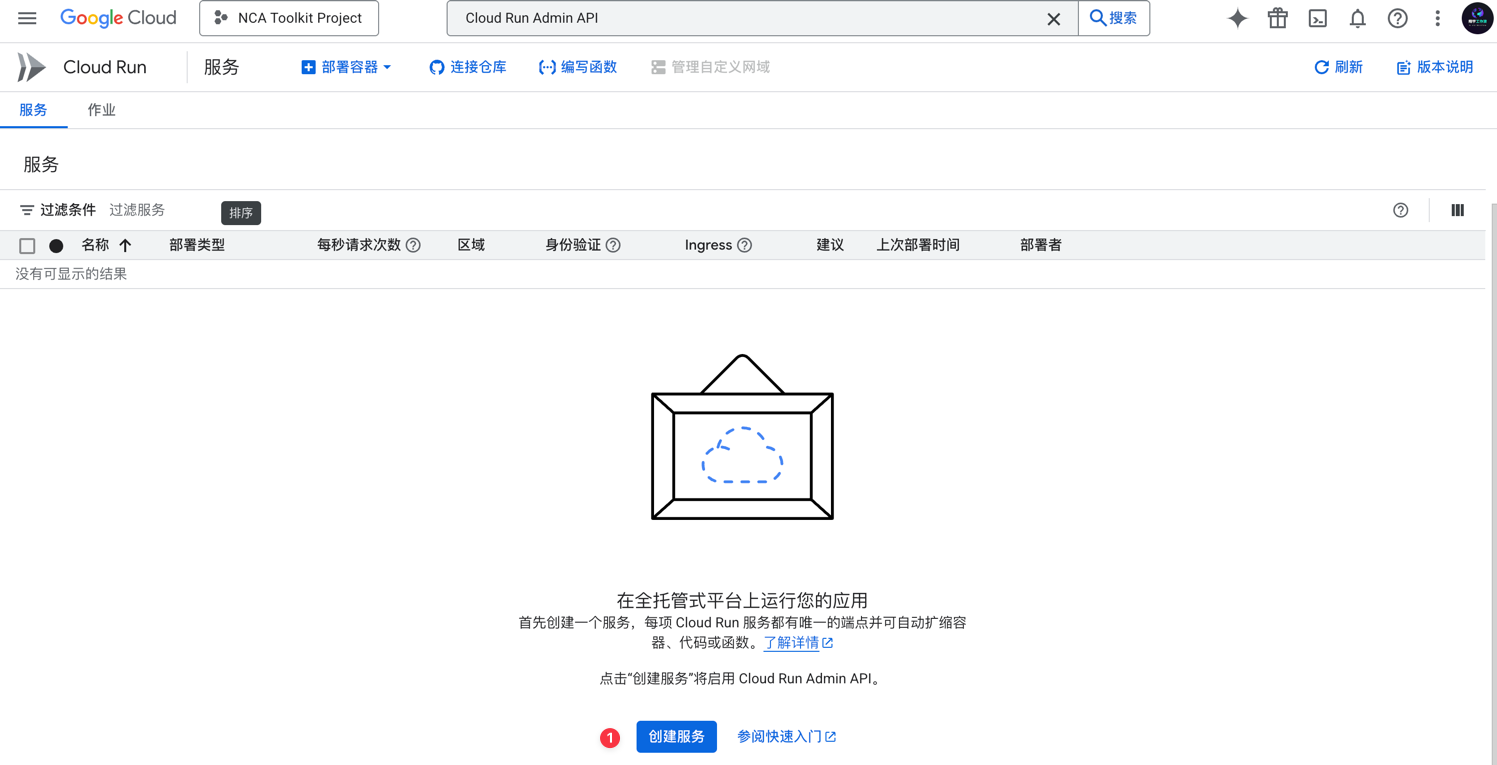Expand the 部署容器 dropdown
This screenshot has height=765, width=1497.
click(x=347, y=67)
